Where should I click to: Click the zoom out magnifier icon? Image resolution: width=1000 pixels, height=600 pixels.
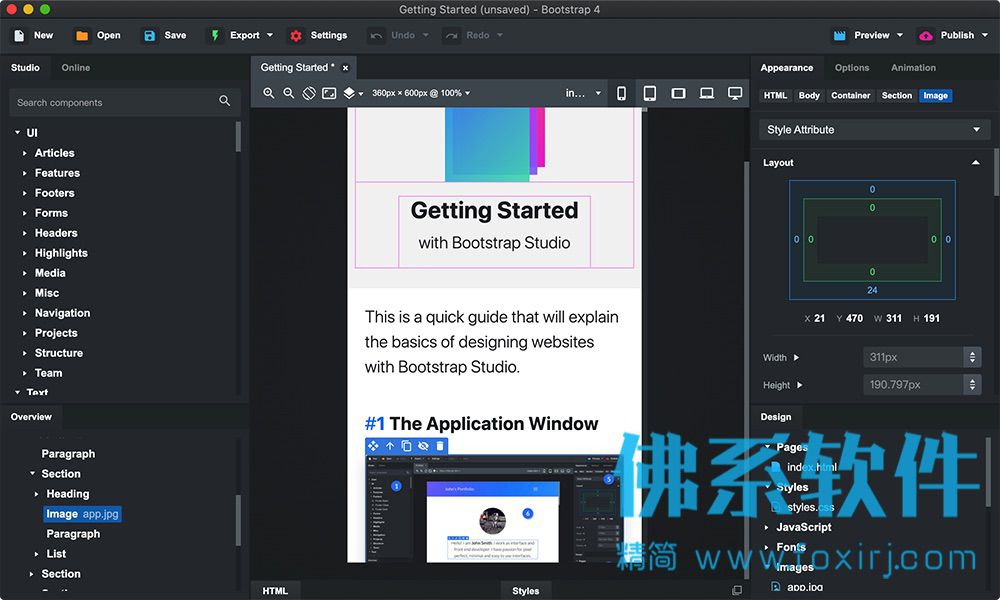point(289,93)
